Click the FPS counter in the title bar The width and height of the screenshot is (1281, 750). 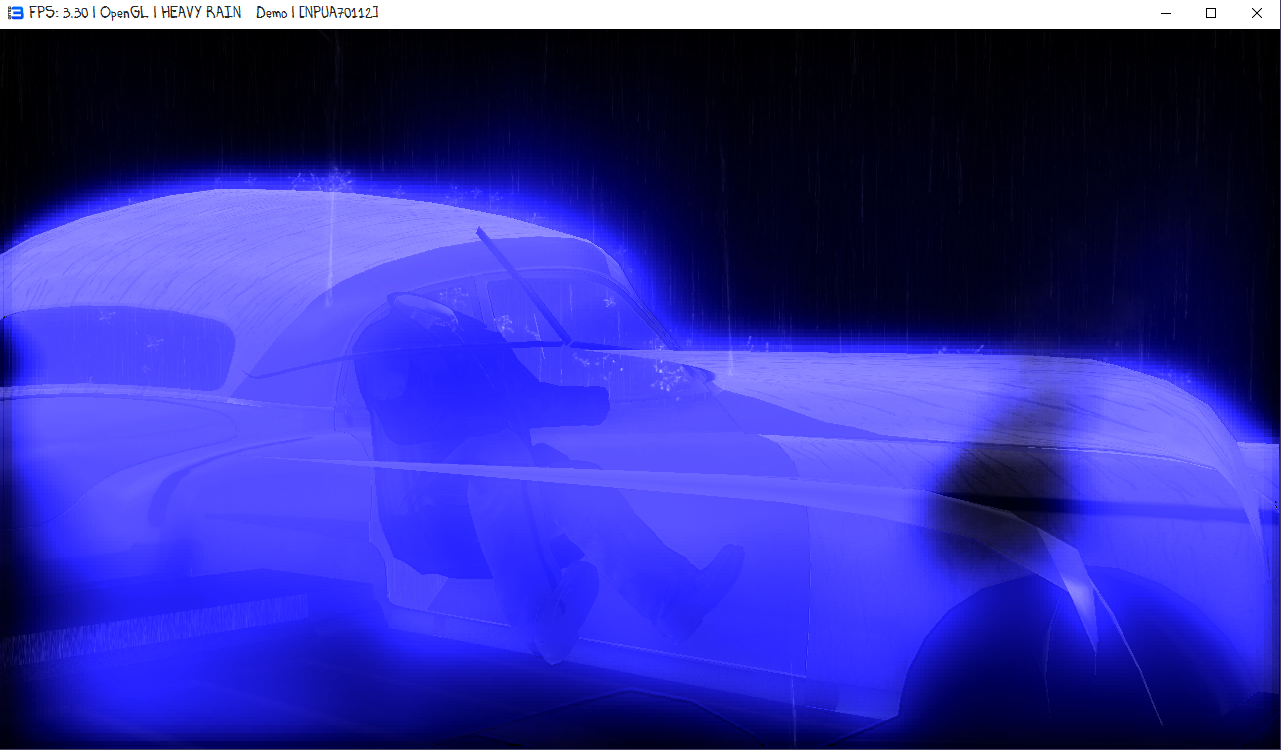pyautogui.click(x=58, y=13)
